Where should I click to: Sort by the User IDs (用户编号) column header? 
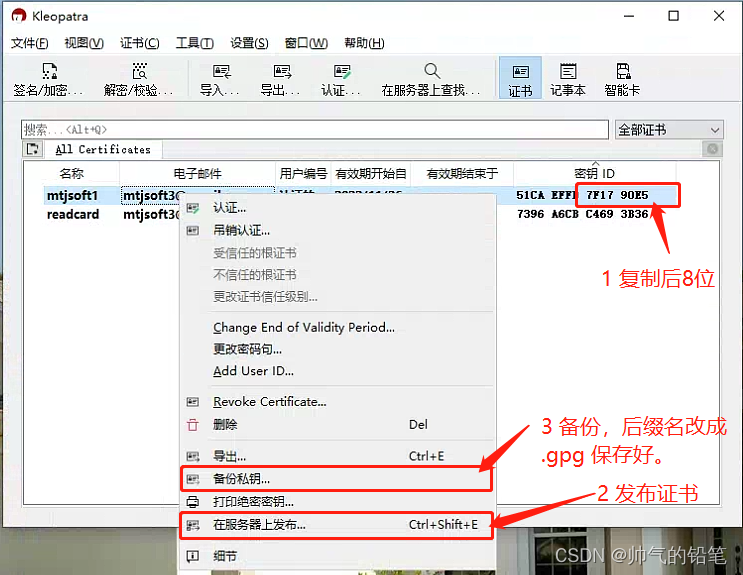pyautogui.click(x=303, y=173)
